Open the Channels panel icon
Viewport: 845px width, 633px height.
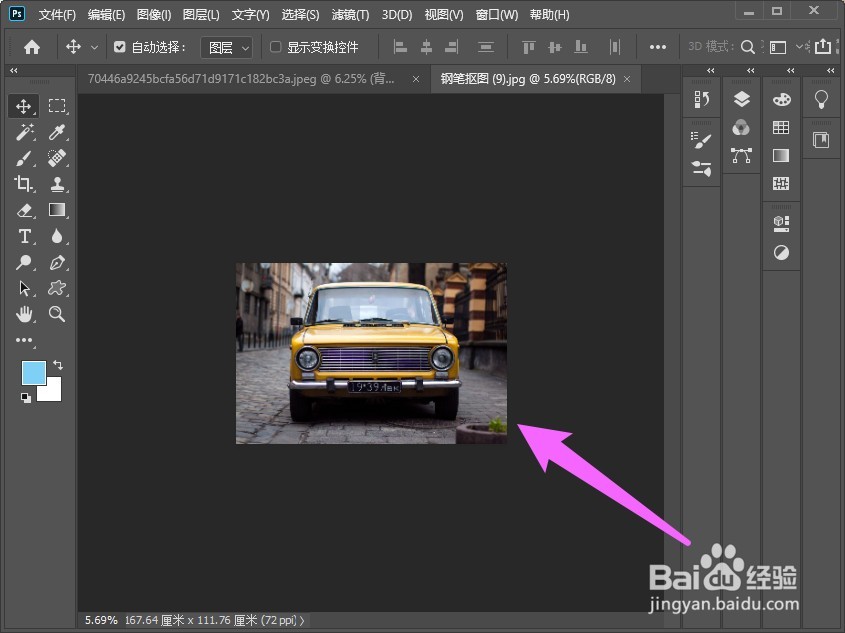coord(741,128)
